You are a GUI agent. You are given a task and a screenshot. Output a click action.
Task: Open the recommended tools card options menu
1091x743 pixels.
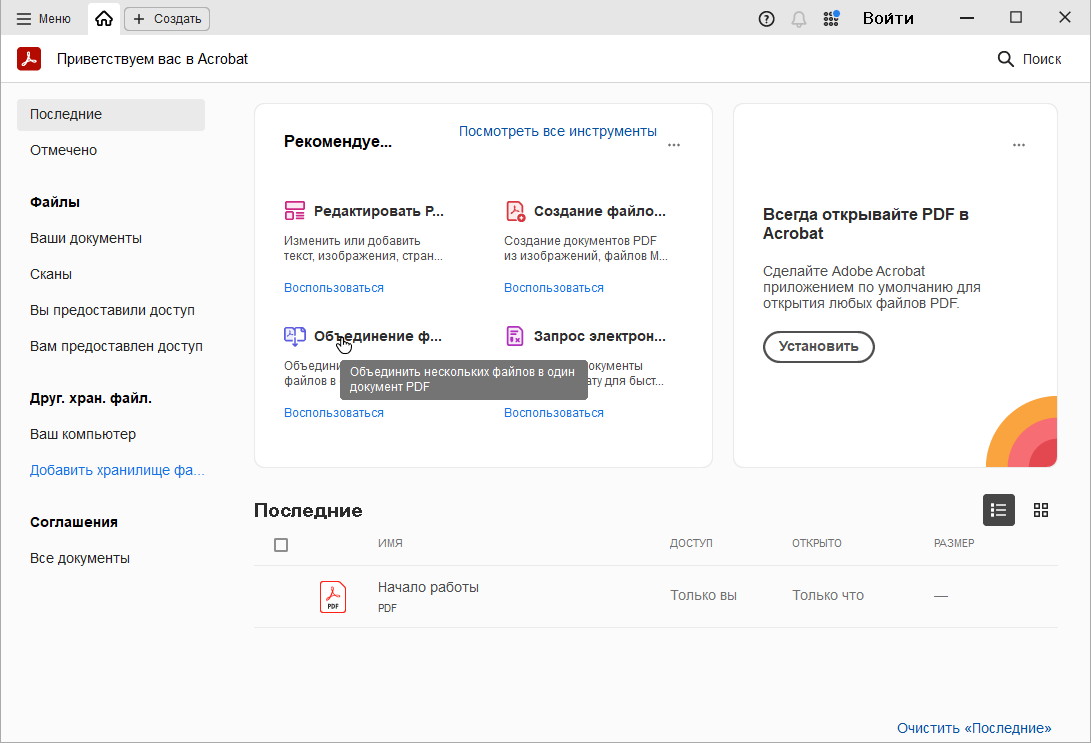674,145
